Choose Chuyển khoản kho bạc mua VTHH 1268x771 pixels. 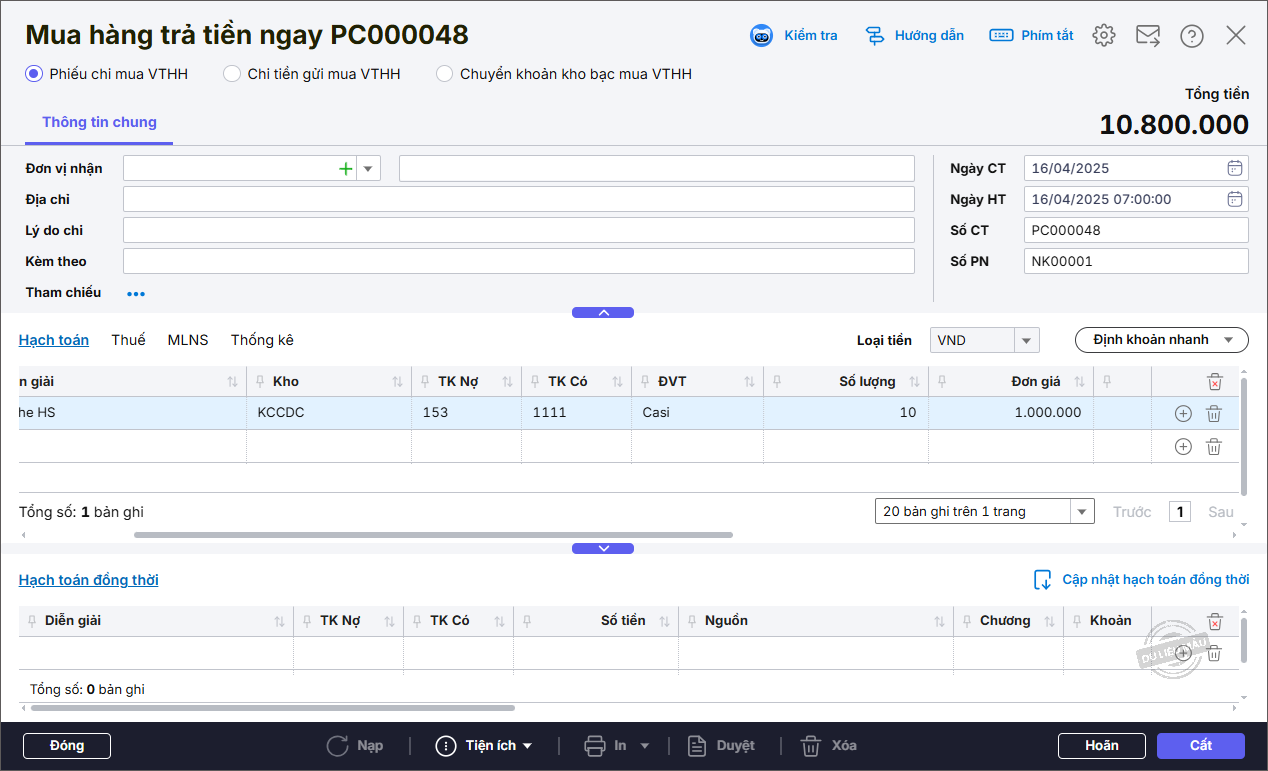click(445, 74)
